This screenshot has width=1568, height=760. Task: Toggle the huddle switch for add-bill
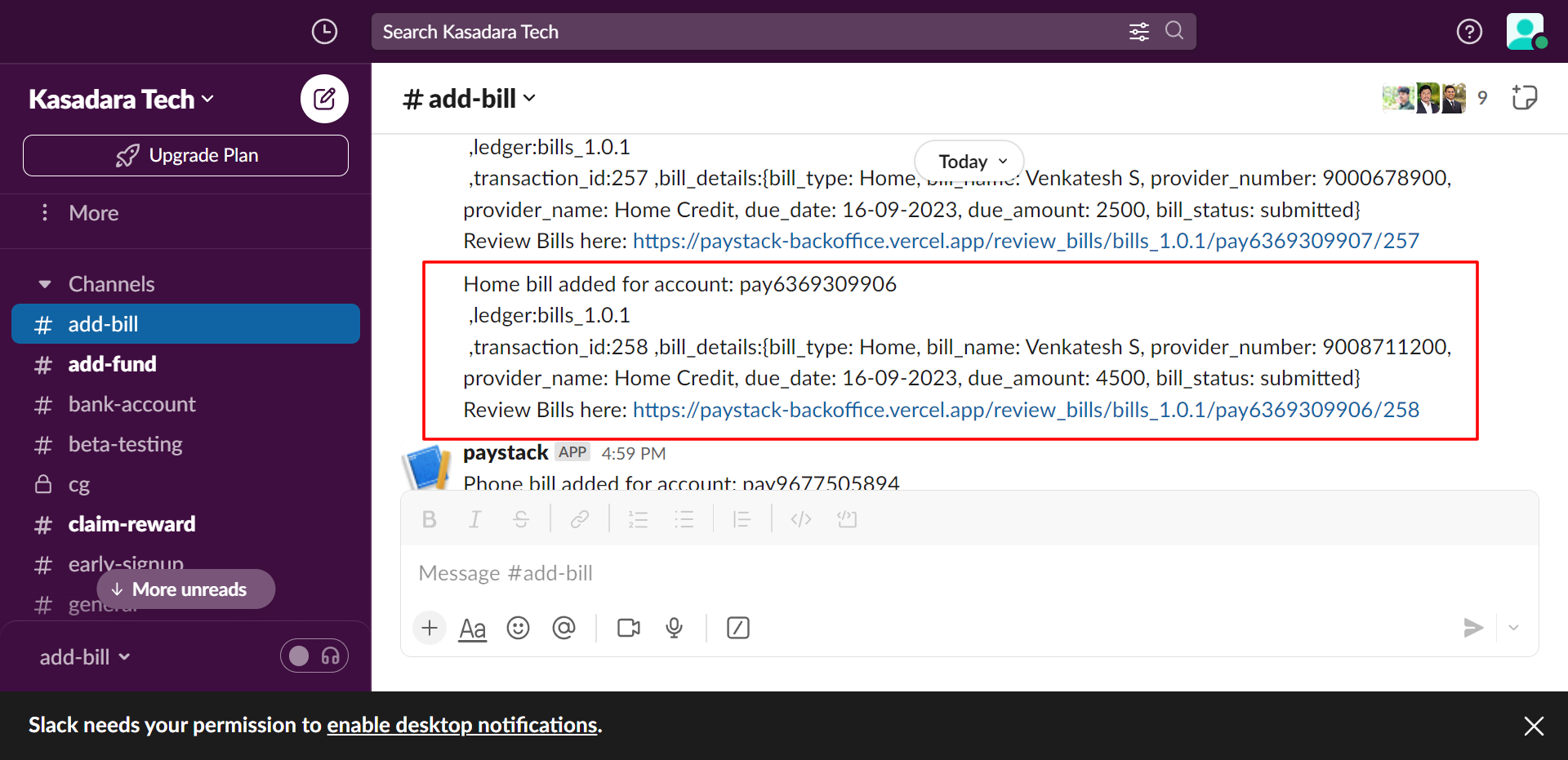[x=314, y=656]
